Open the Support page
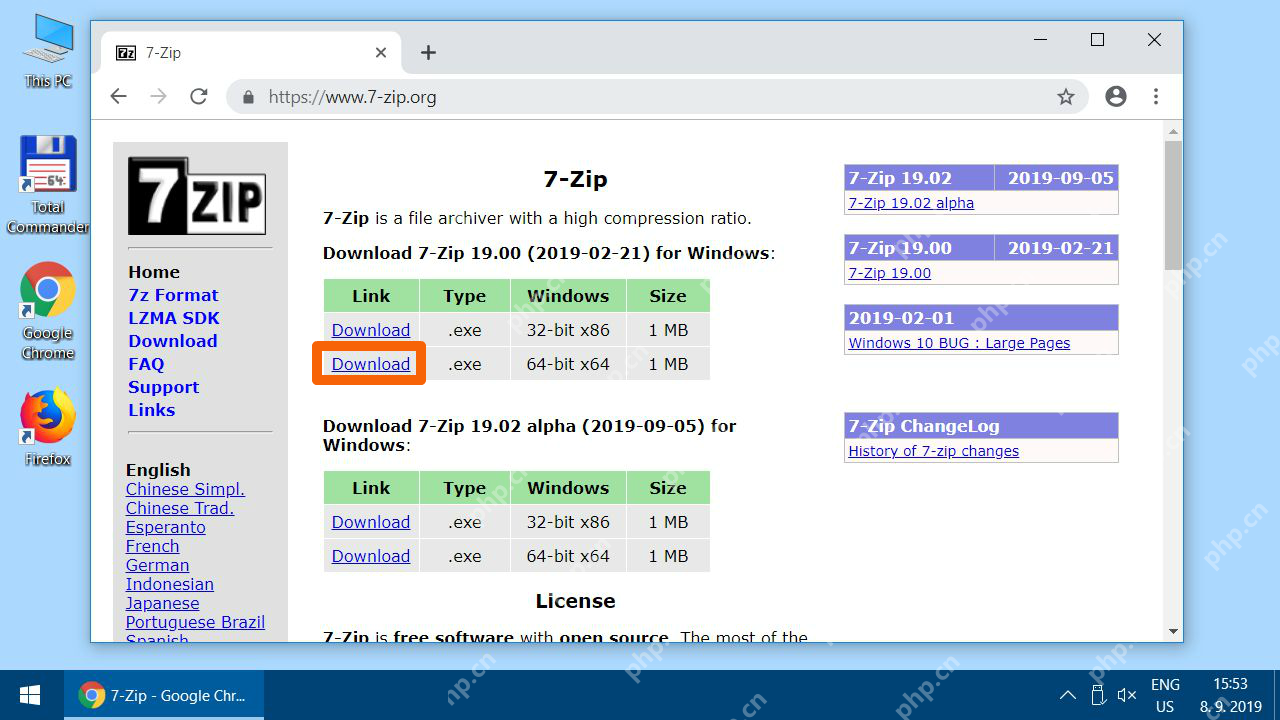The image size is (1280, 720). click(x=163, y=387)
